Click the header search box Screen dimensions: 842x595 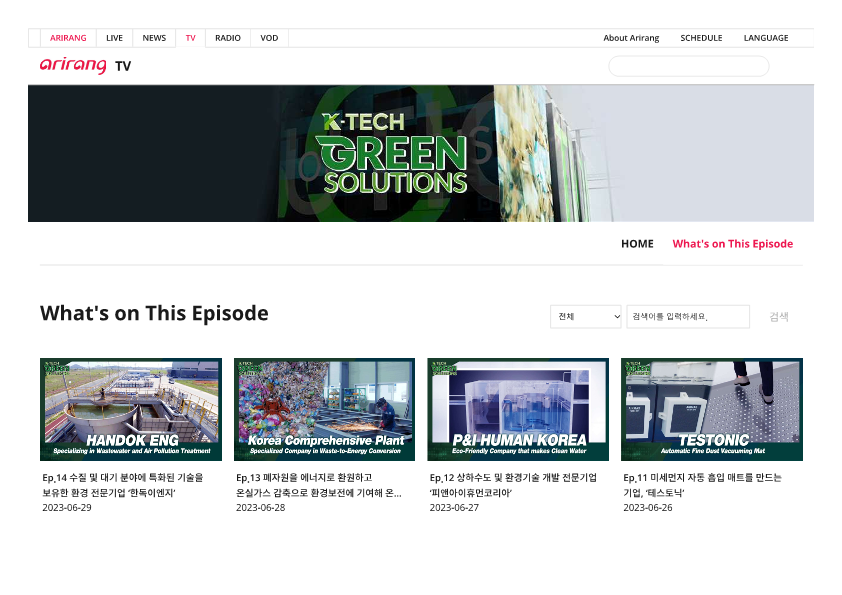click(688, 66)
